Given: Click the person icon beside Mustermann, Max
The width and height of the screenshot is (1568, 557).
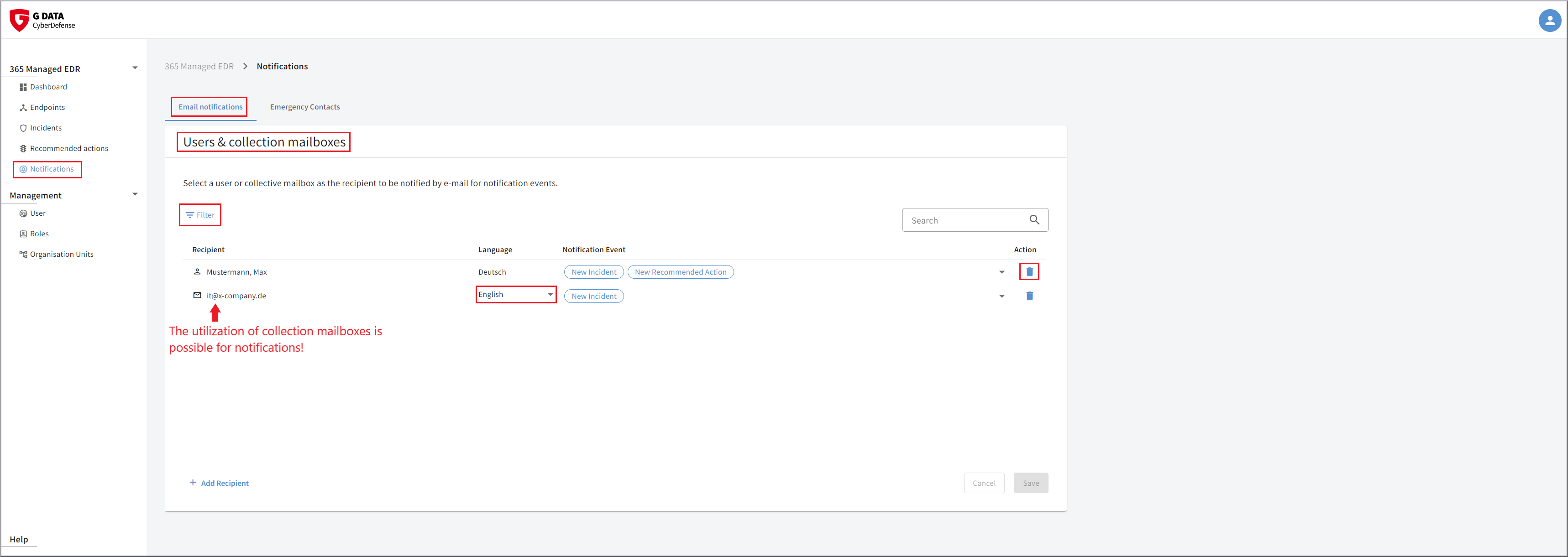Looking at the screenshot, I should point(197,271).
